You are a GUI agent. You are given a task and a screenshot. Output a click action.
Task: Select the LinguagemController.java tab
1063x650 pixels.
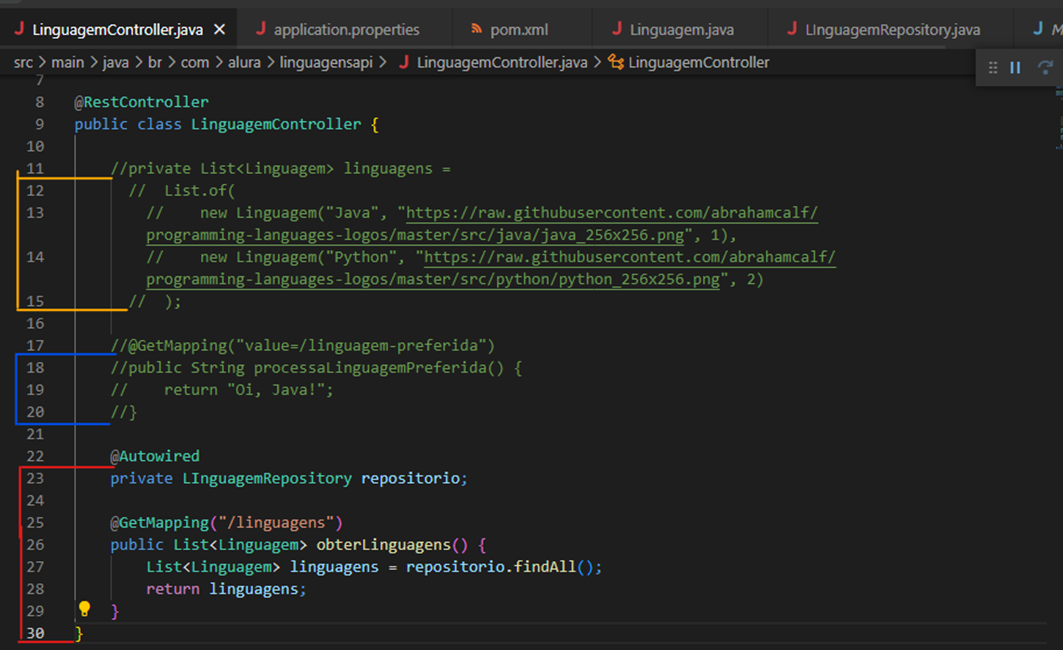[117, 30]
